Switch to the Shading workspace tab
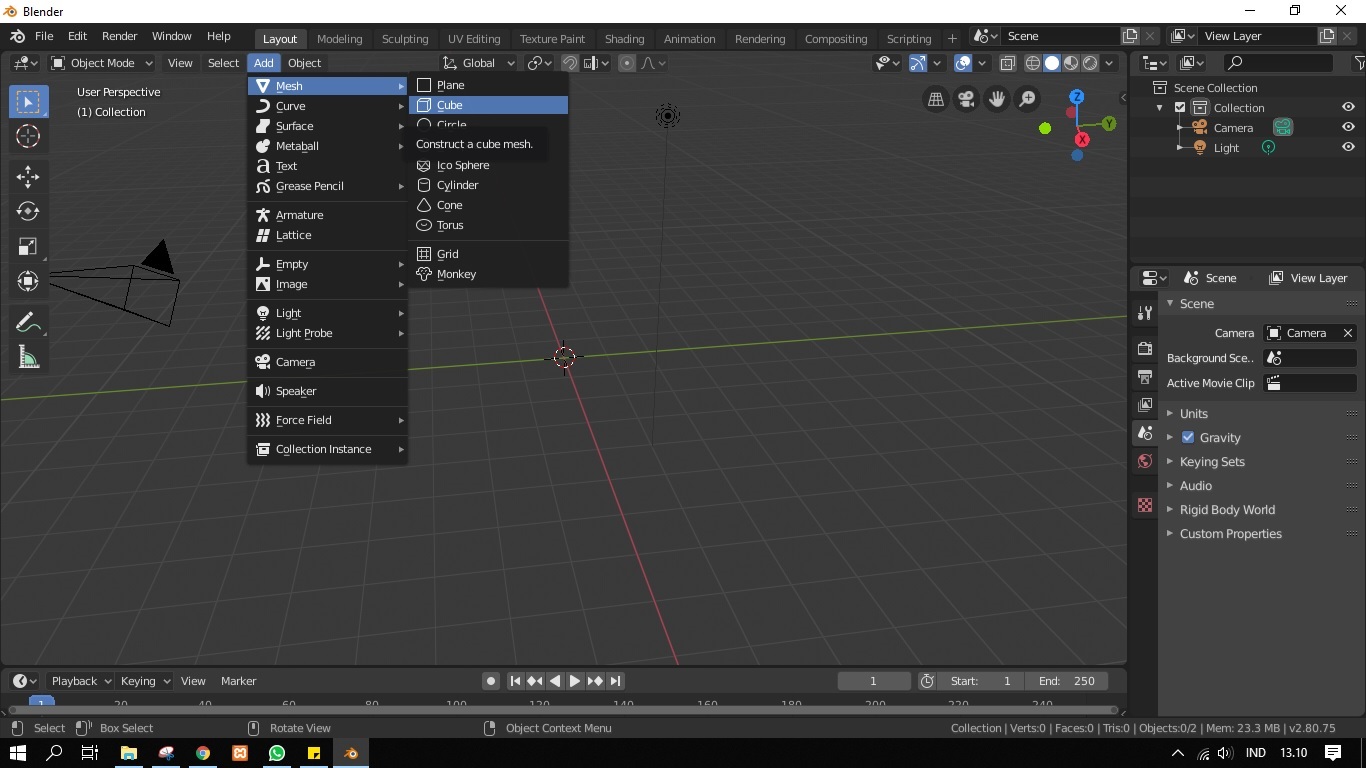This screenshot has width=1366, height=768. tap(624, 39)
